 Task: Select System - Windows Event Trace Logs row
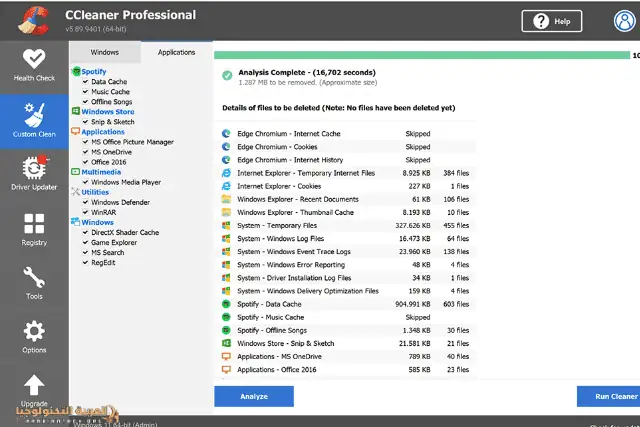(345, 251)
